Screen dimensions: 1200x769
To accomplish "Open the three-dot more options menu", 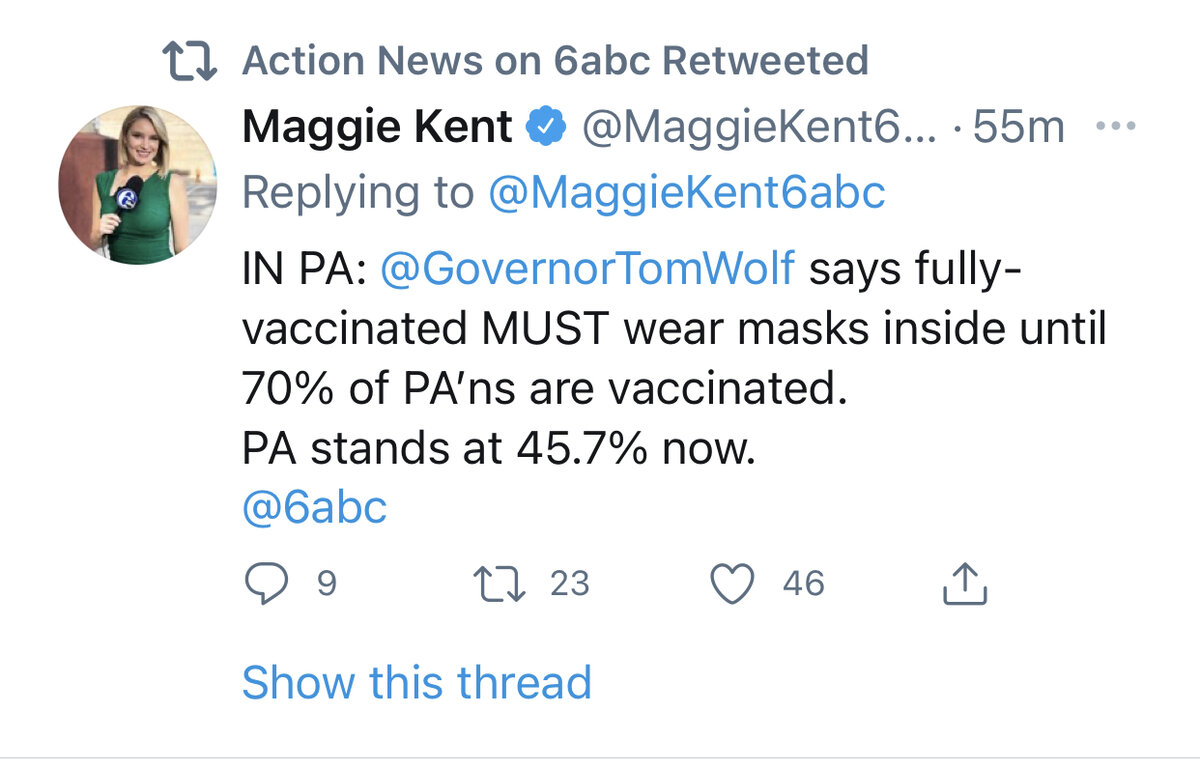I will pyautogui.click(x=1116, y=127).
